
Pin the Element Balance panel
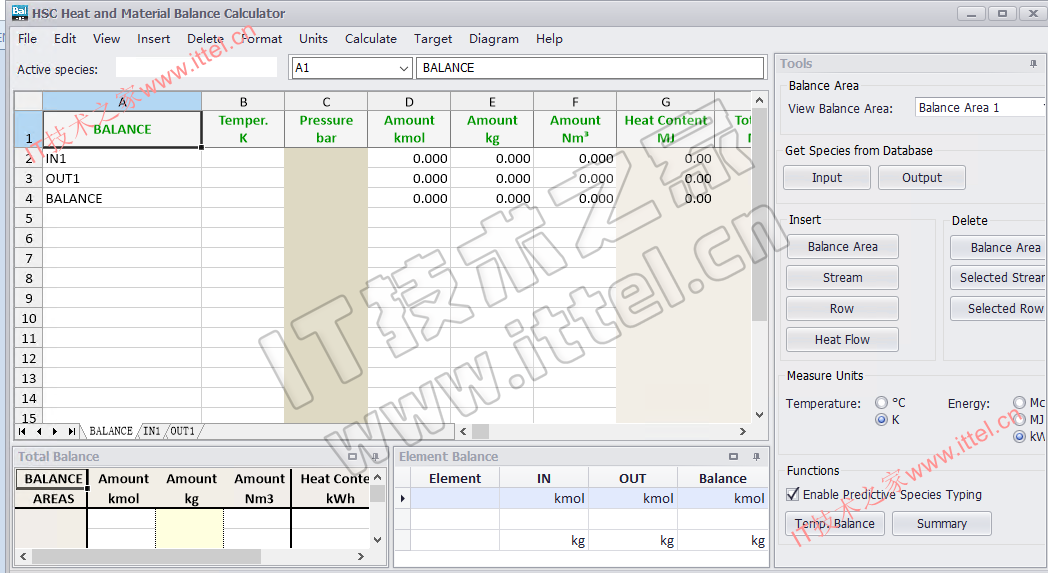pos(756,457)
